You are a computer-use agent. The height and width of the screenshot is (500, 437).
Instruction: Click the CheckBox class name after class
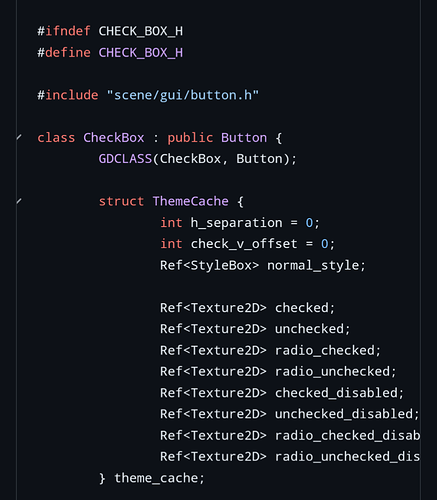pyautogui.click(x=114, y=138)
